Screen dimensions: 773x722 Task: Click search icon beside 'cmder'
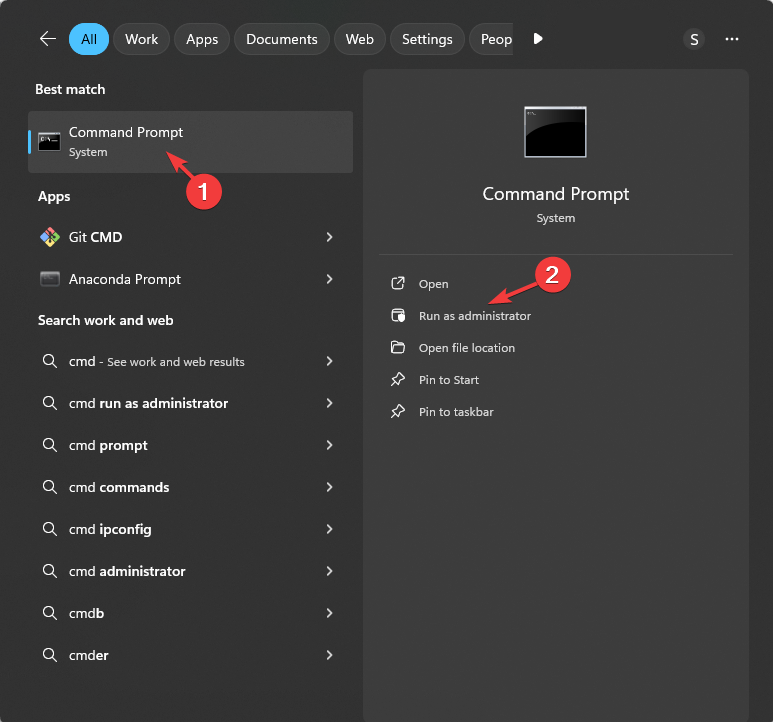point(49,655)
